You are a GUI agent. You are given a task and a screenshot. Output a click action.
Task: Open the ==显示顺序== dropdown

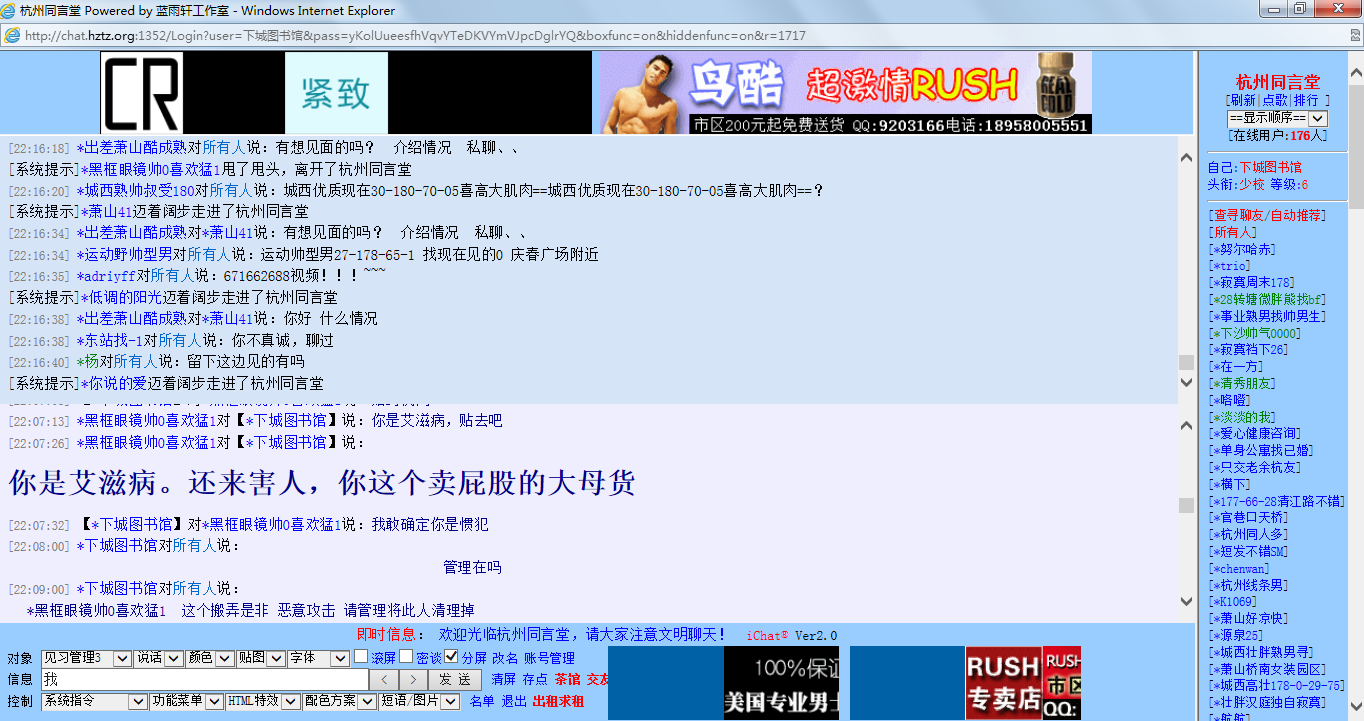(x=1277, y=118)
